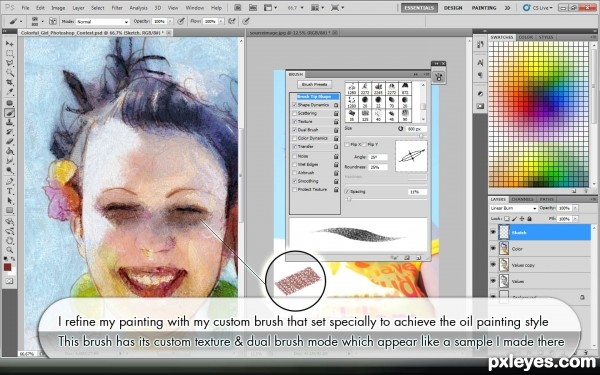The height and width of the screenshot is (375, 600).
Task: Click the foreground color swatch in toolbox
Action: (7, 267)
